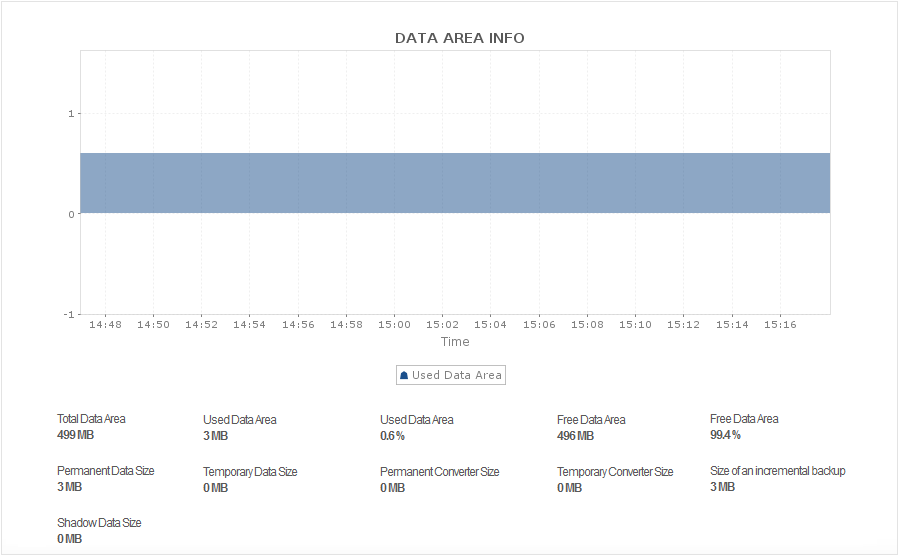
Task: Click the Free Data Area 496 MB value
Action: [x=575, y=436]
